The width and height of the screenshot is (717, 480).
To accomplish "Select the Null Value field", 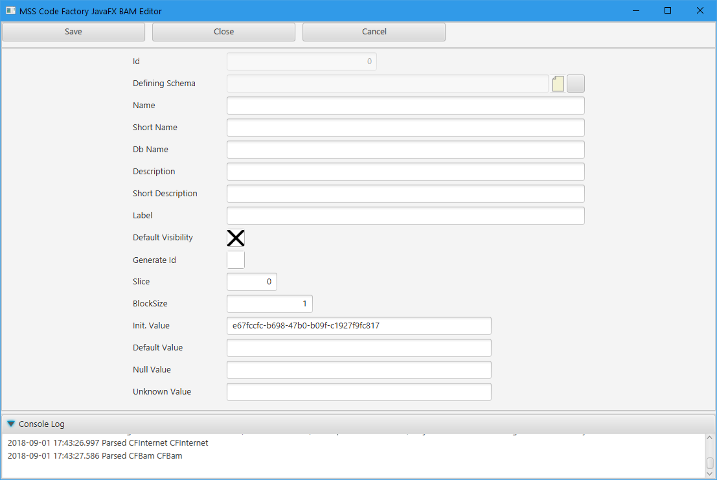I will click(x=359, y=370).
